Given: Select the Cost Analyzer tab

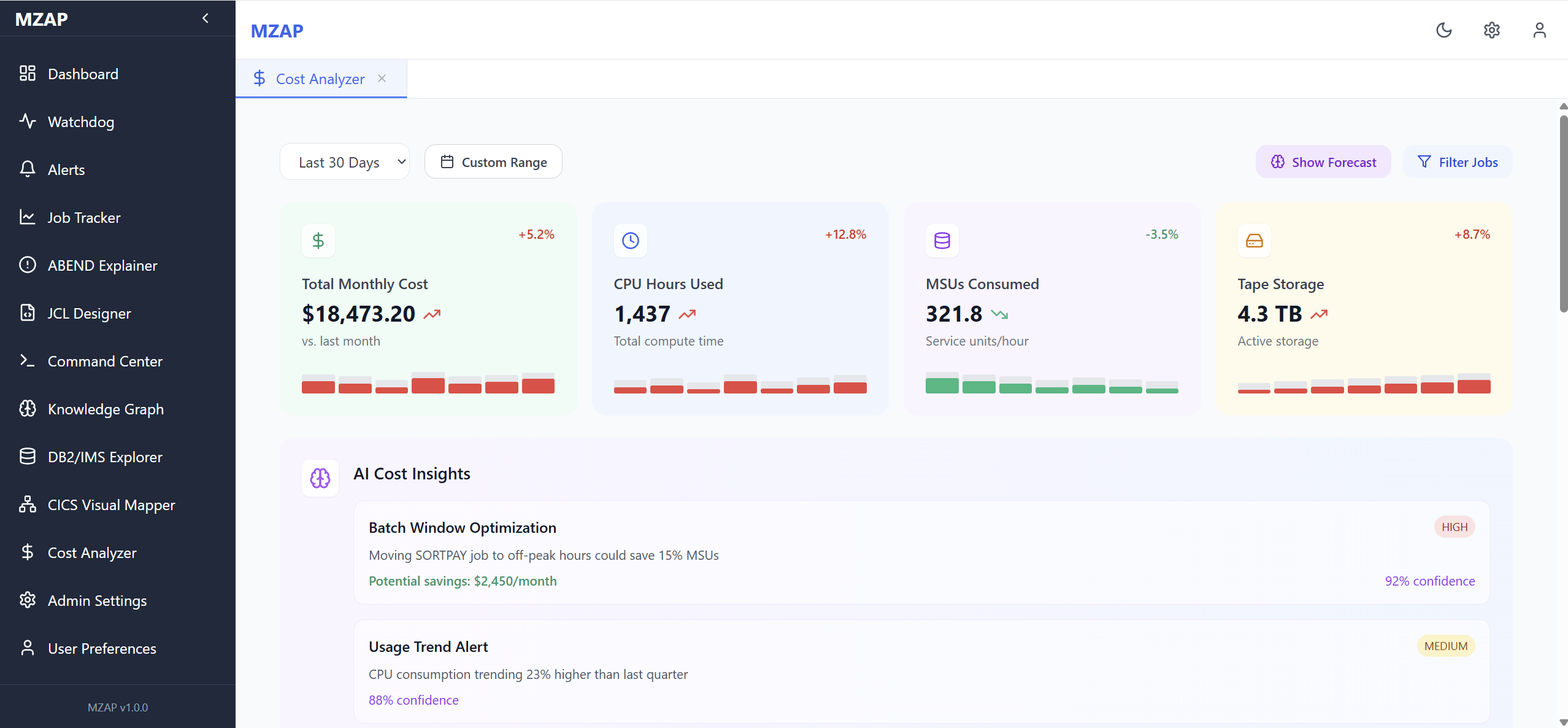Looking at the screenshot, I should [x=319, y=79].
